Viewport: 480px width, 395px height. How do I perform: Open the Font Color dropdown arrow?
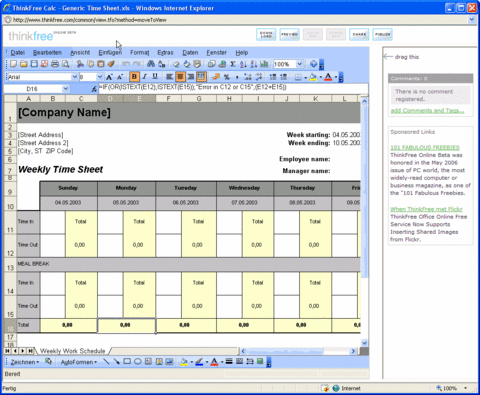pos(336,77)
